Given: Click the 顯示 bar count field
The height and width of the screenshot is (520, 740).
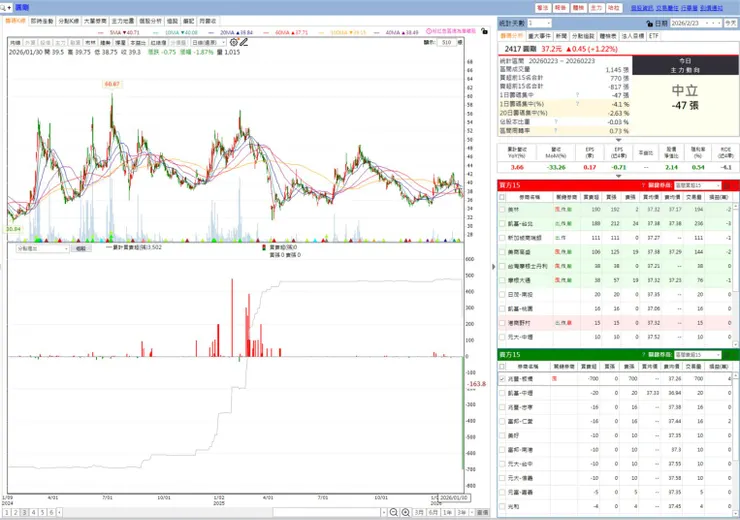Looking at the screenshot, I should [x=446, y=42].
